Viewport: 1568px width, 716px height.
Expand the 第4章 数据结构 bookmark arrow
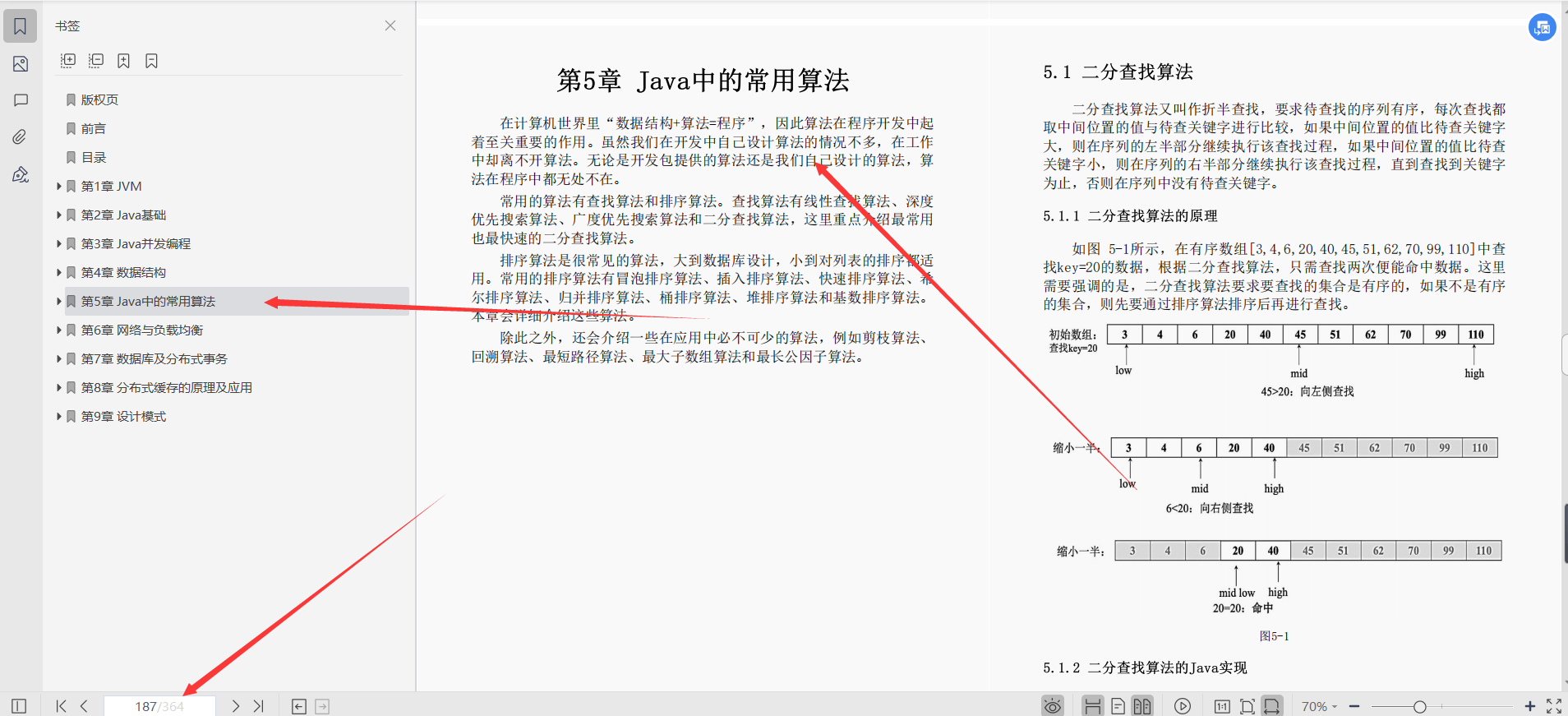tap(59, 272)
